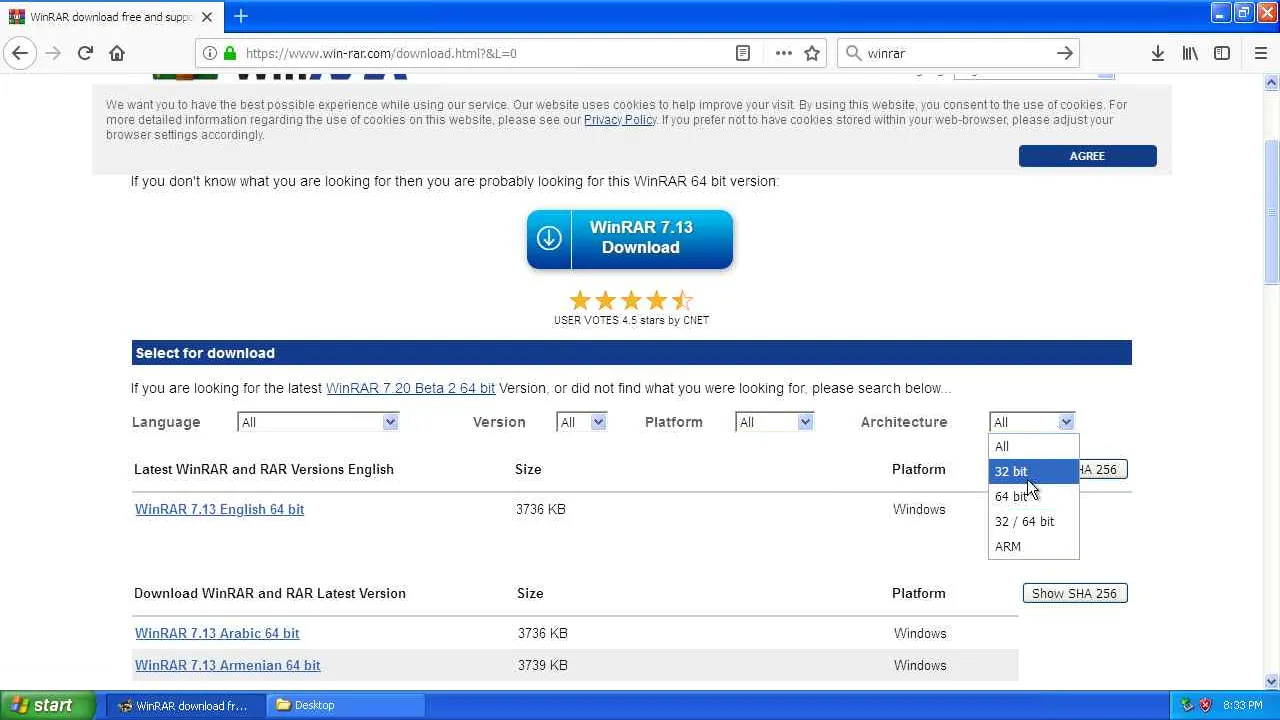Open page actions three-dot menu
Viewport: 1280px width, 720px height.
783,53
